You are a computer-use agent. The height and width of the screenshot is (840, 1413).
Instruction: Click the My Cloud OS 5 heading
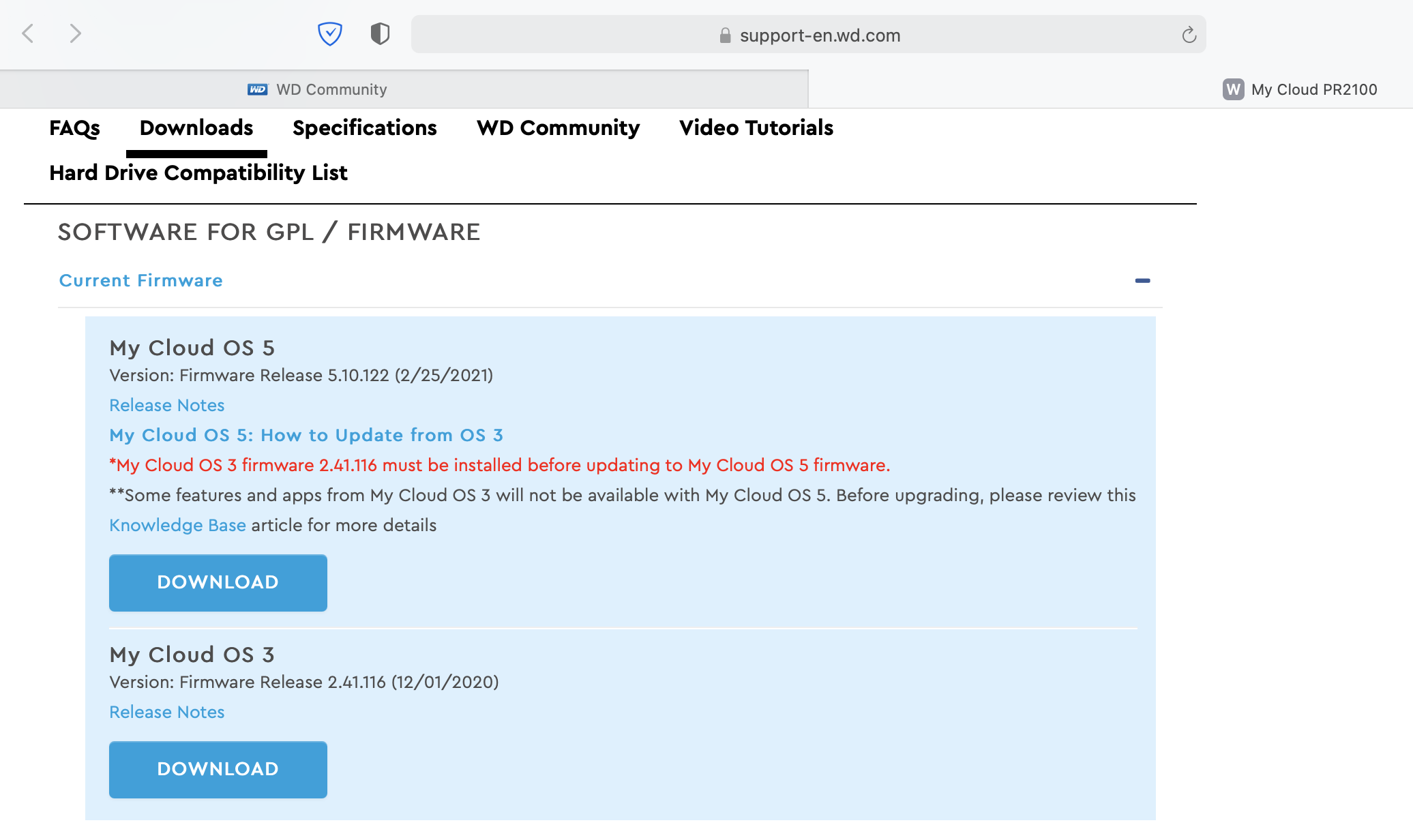[x=192, y=348]
